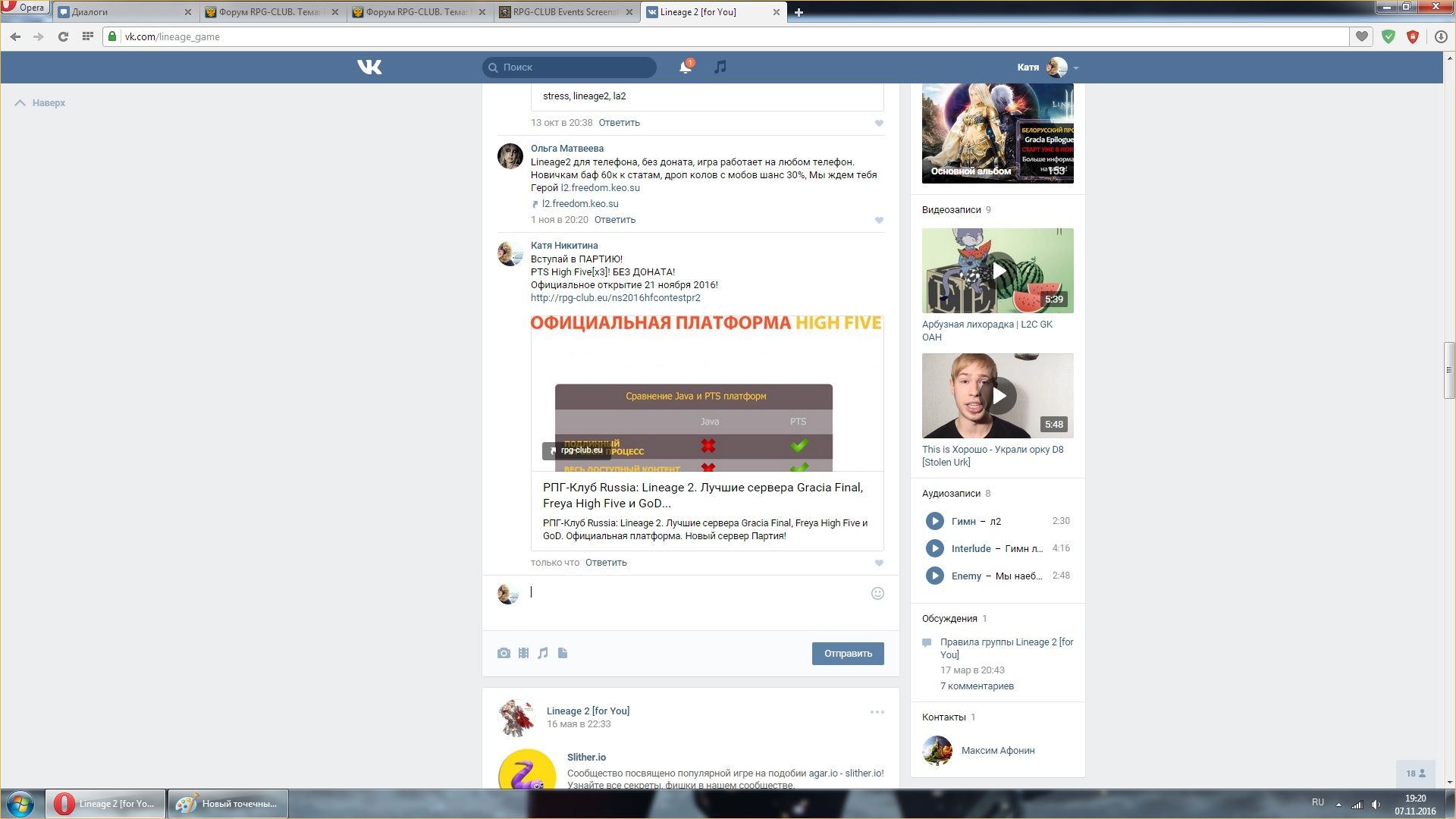Open the Opera downloads icon
This screenshot has width=1456, height=819.
pos(1441,36)
